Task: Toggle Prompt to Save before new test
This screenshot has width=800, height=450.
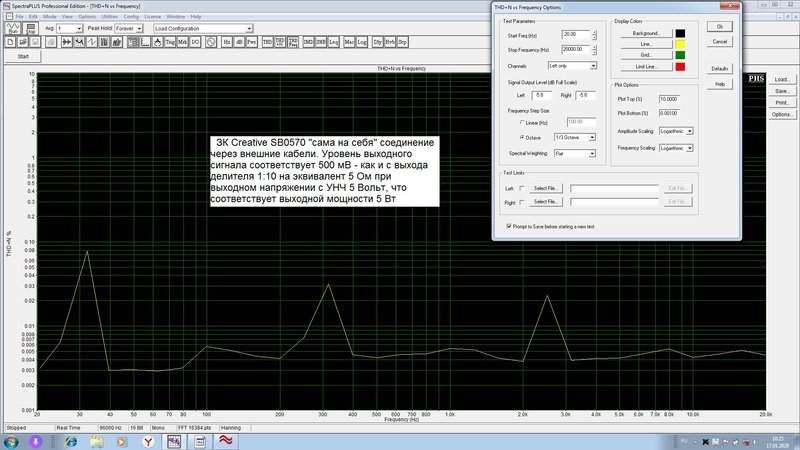Action: (509, 226)
